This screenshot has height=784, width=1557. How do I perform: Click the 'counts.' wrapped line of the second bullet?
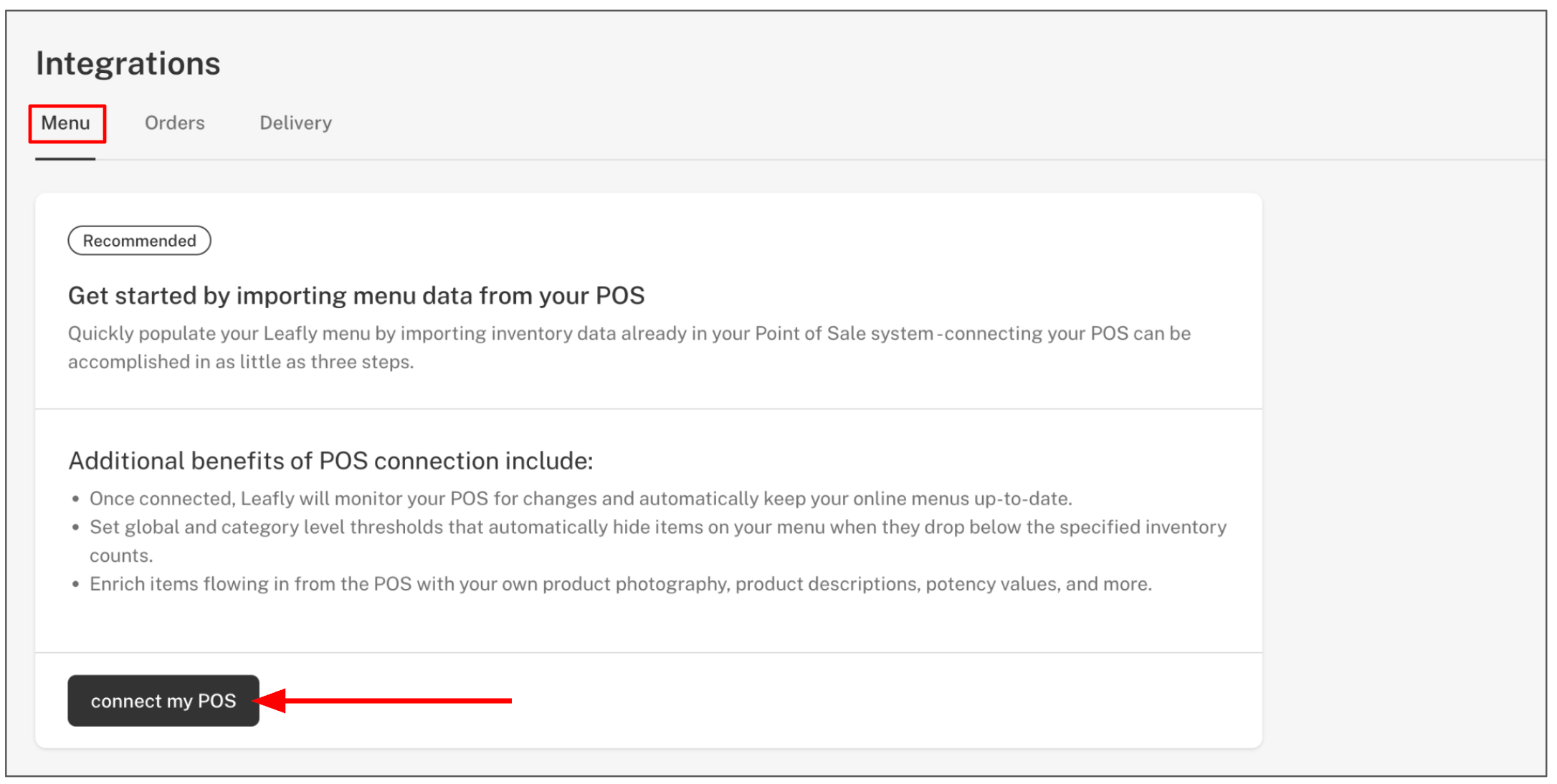pos(120,556)
